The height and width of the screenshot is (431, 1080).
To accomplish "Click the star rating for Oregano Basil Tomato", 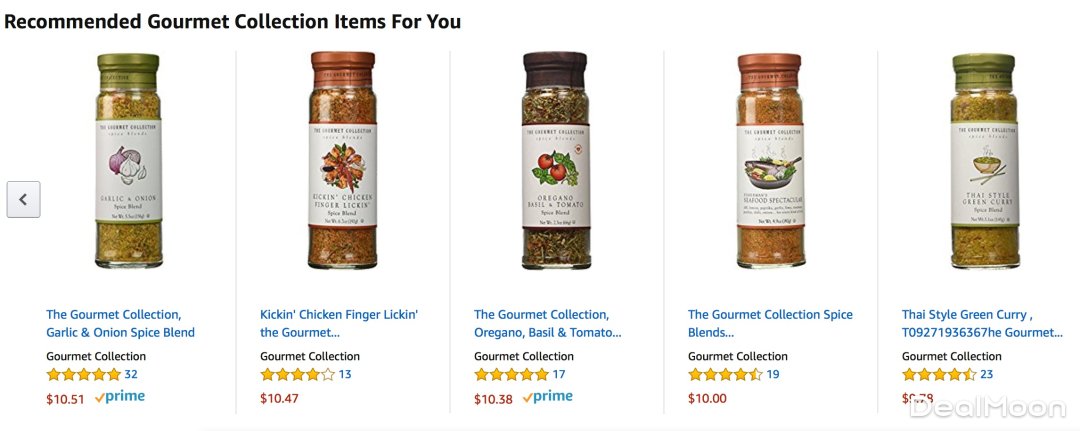I will [x=511, y=375].
